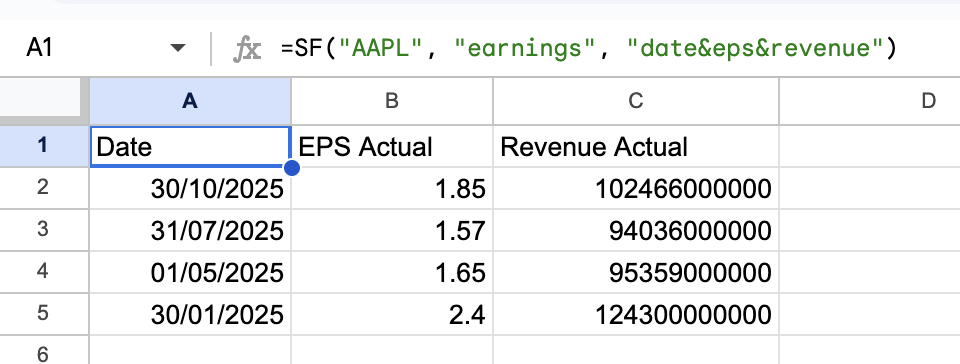Click the revenue value 102466000000
The image size is (960, 364).
pos(636,188)
